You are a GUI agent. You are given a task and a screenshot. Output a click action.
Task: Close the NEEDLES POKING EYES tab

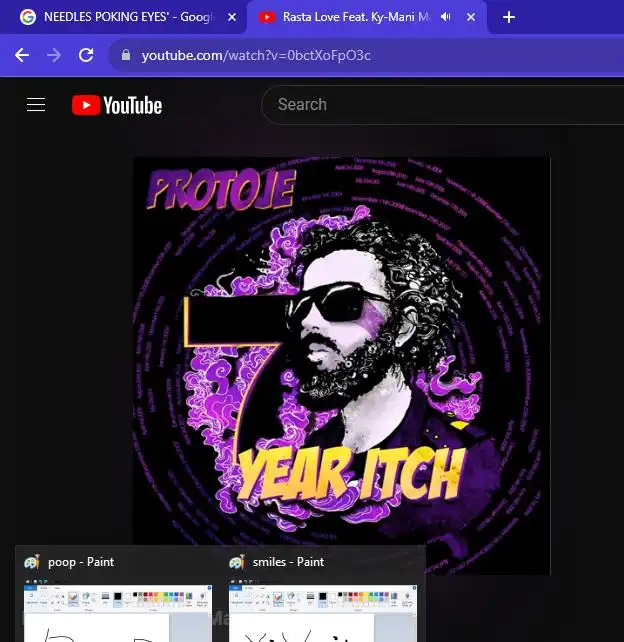[232, 17]
